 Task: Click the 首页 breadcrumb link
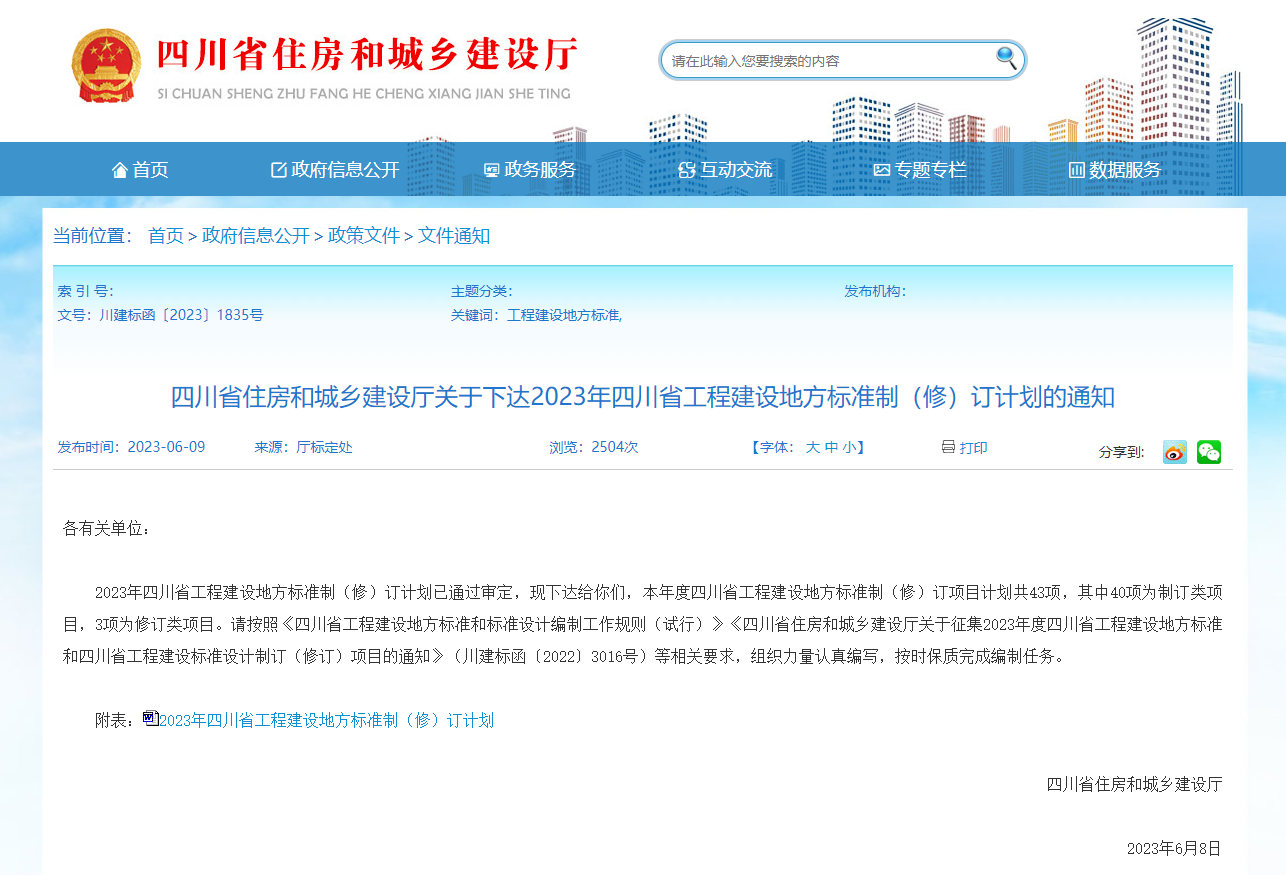tap(166, 236)
